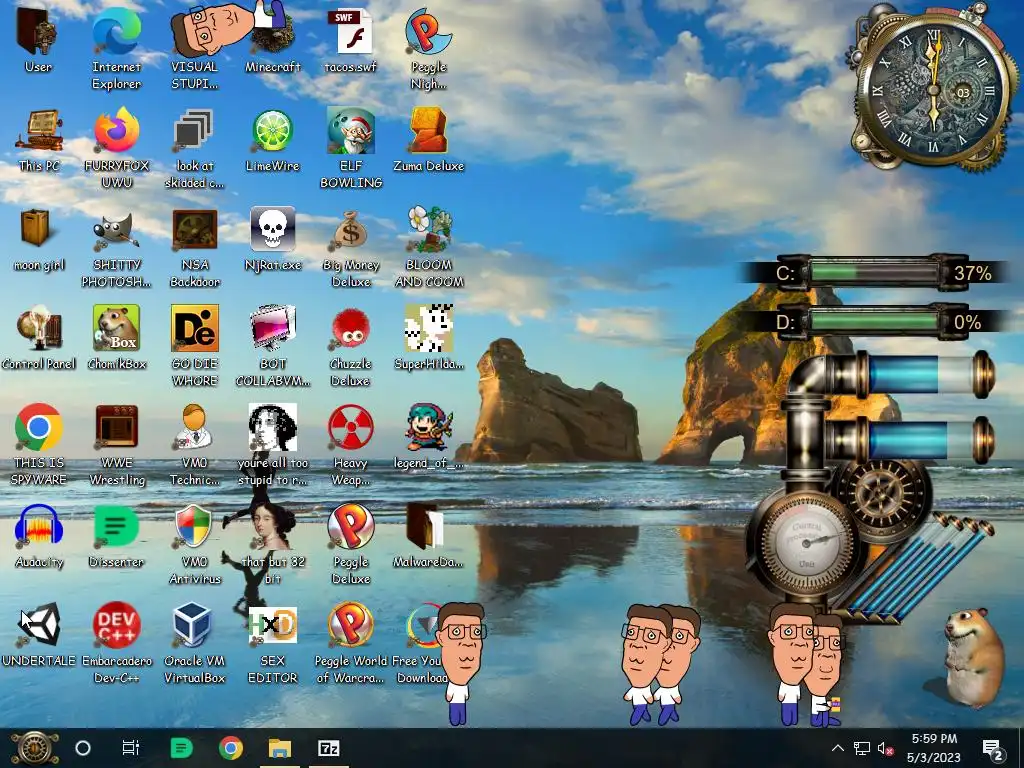Viewport: 1024px width, 768px height.
Task: Open VMO Antivirus shield icon
Action: (194, 543)
